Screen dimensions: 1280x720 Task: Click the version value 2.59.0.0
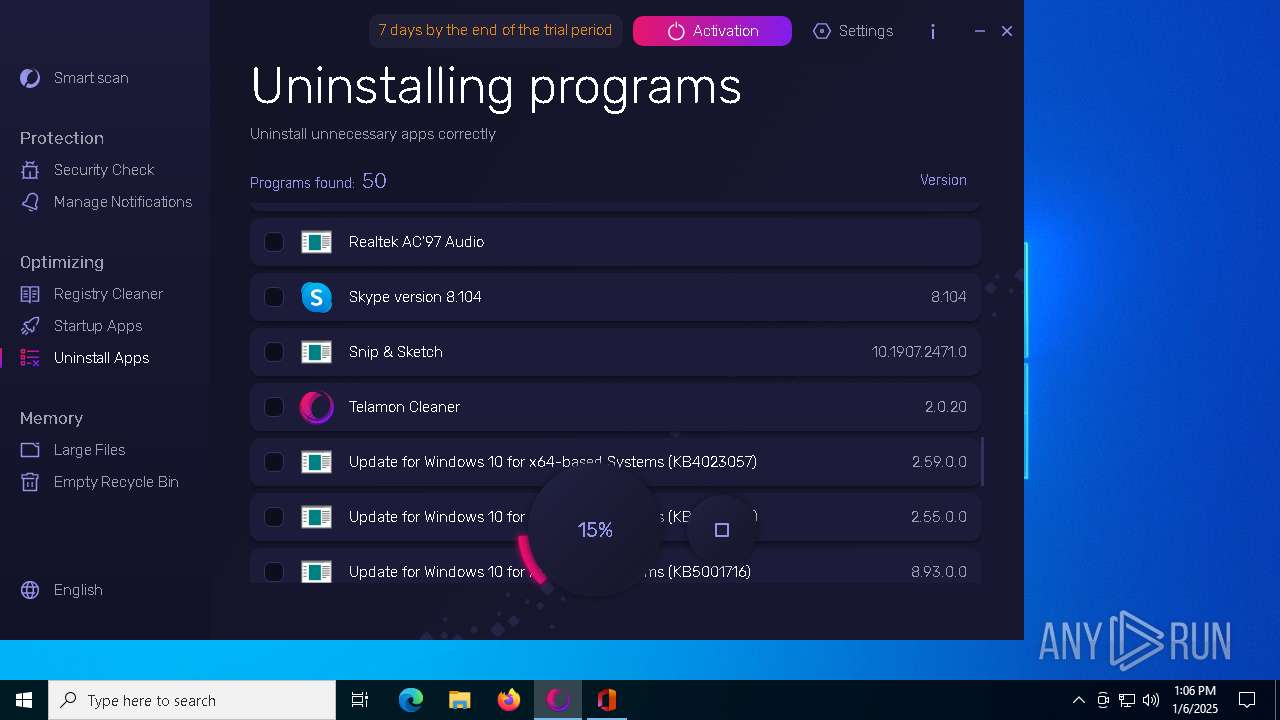pos(939,462)
